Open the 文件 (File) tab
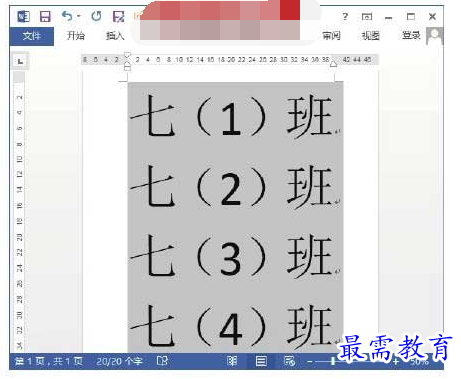 click(x=32, y=36)
